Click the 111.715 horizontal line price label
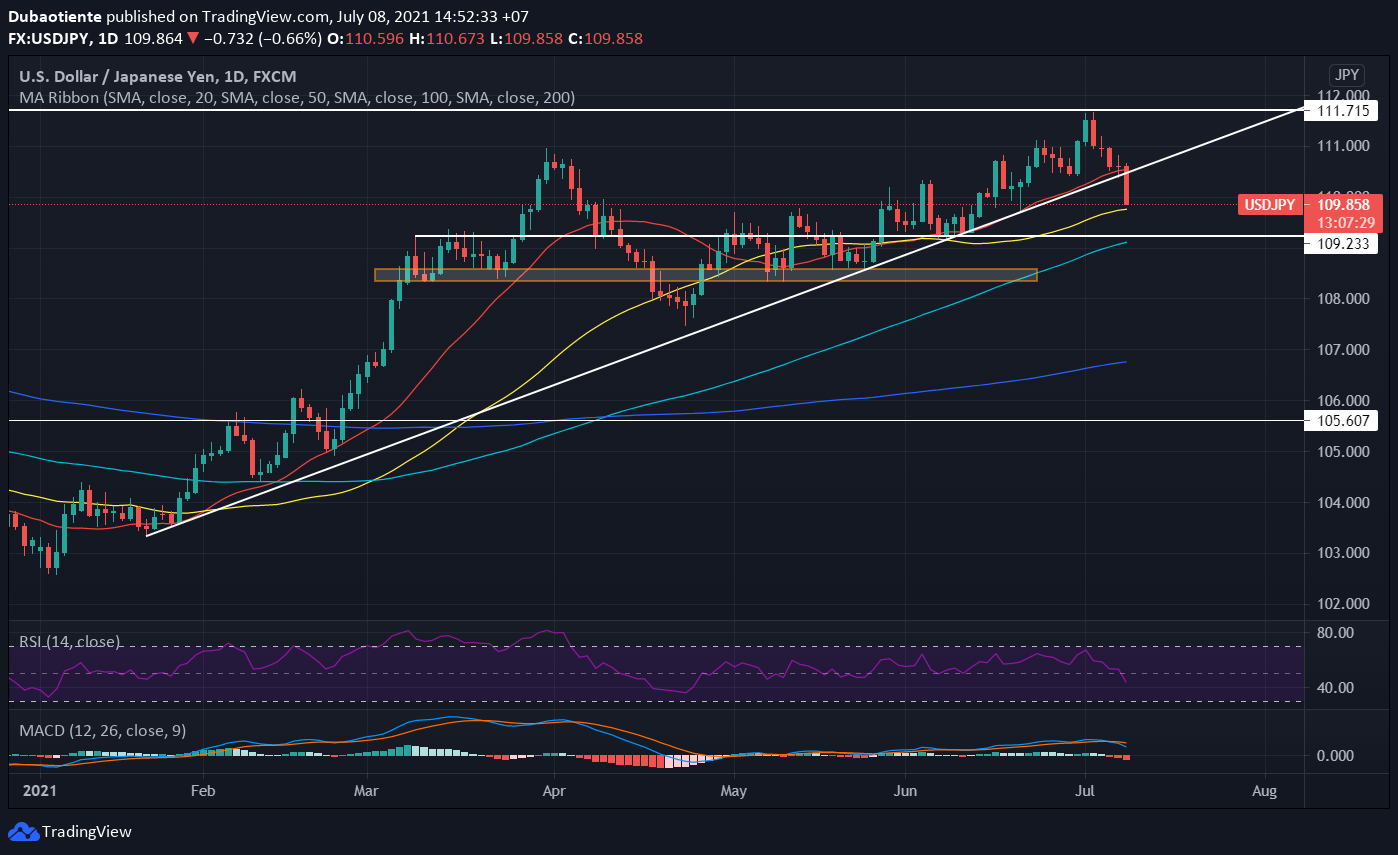This screenshot has height=855, width=1398. point(1341,110)
